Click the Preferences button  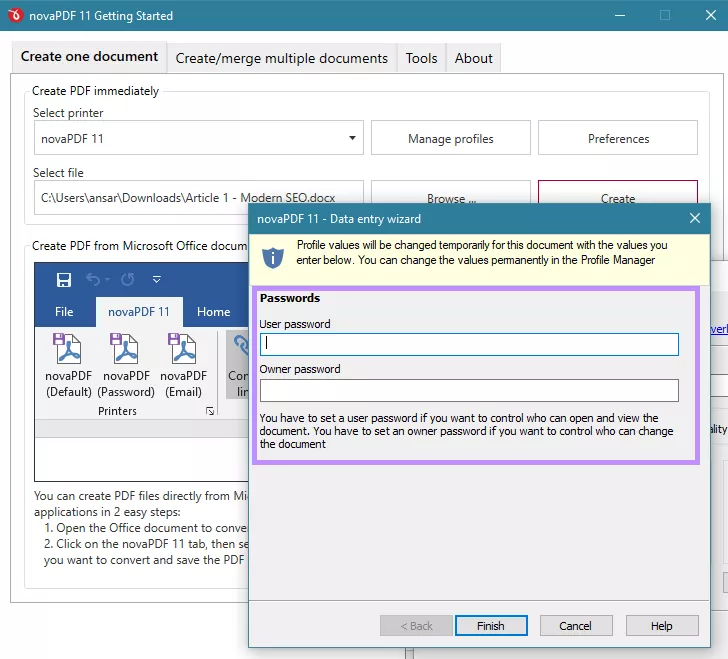618,138
